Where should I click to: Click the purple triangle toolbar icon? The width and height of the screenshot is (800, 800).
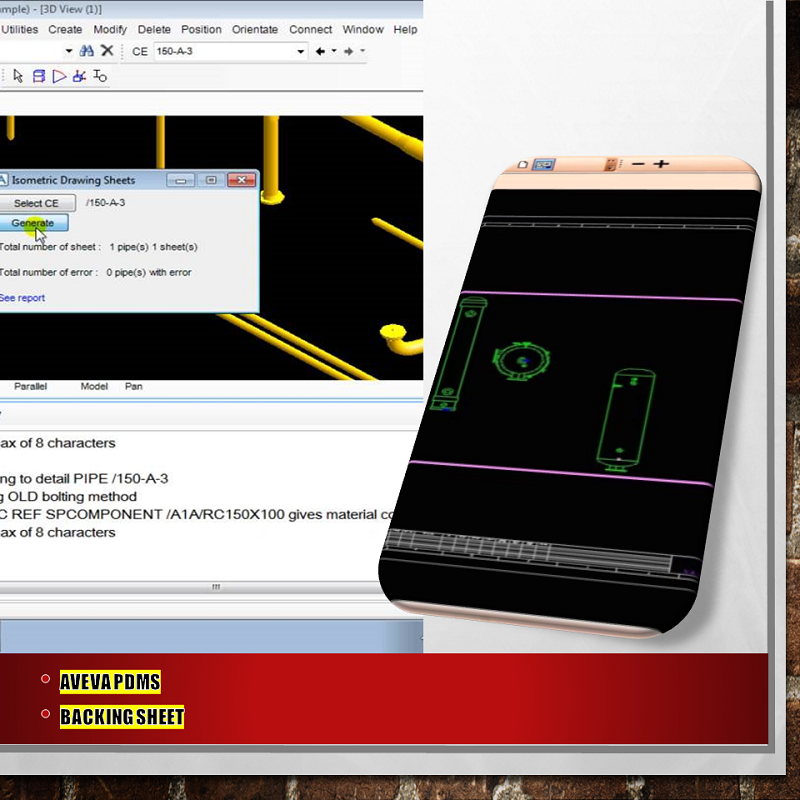pyautogui.click(x=59, y=76)
